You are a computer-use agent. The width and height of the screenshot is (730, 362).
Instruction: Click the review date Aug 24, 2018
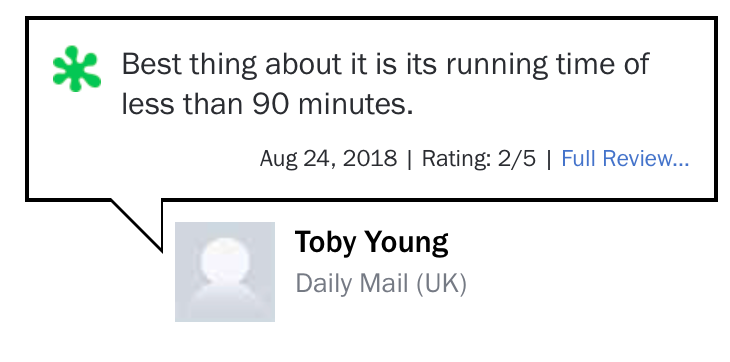[x=328, y=159]
